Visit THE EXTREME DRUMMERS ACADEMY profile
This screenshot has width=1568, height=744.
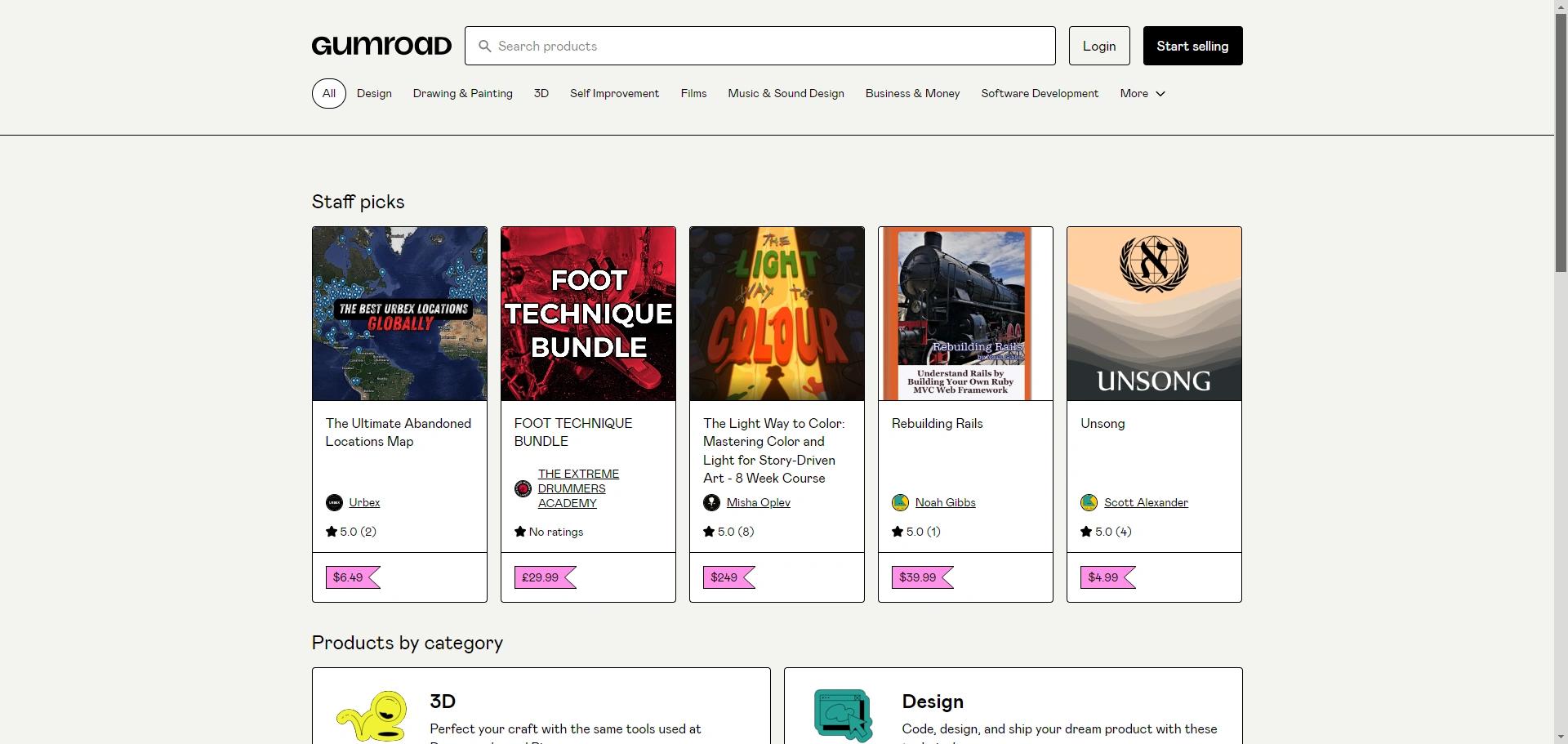[x=578, y=488]
